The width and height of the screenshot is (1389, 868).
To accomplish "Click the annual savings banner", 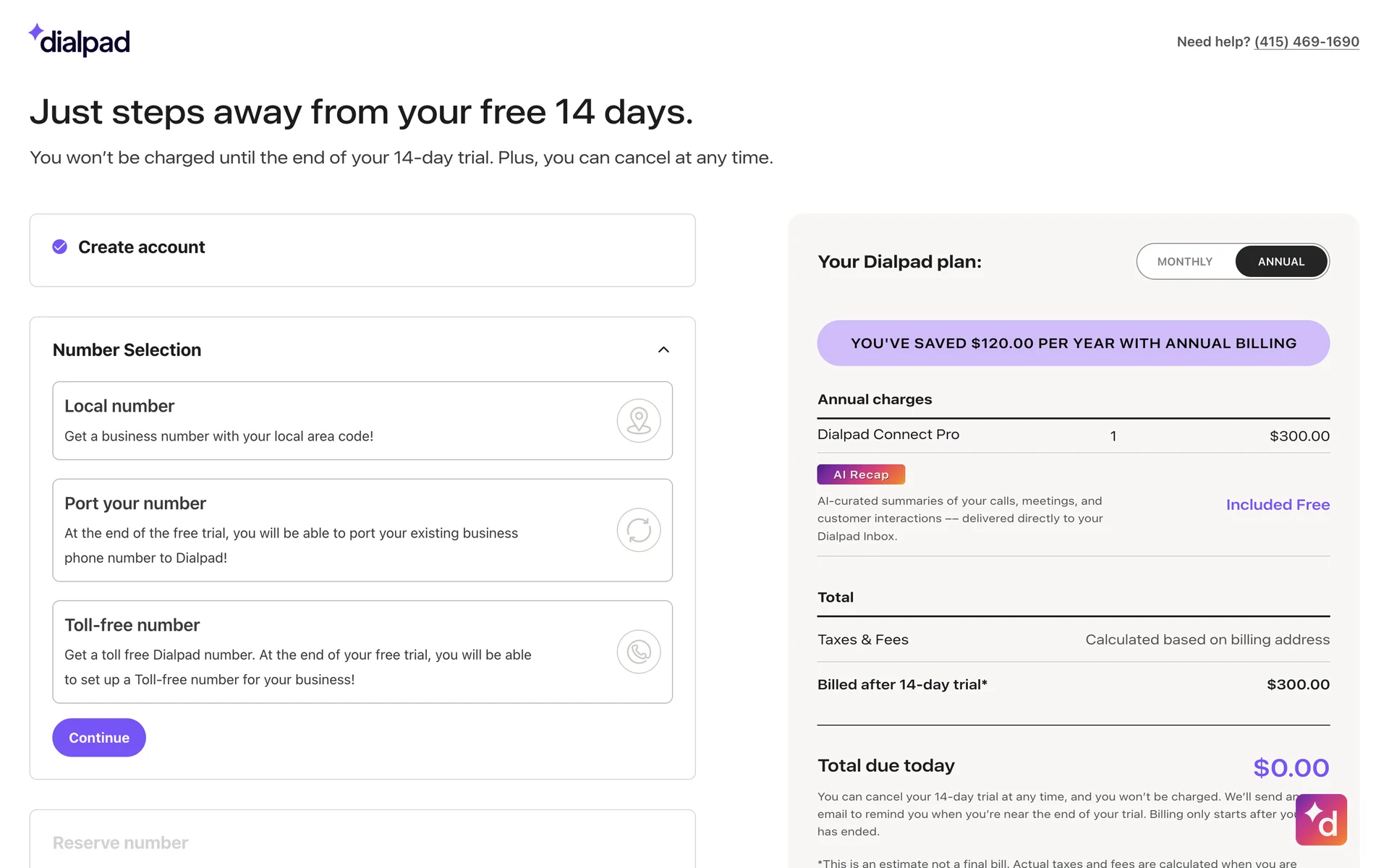I will [1073, 344].
